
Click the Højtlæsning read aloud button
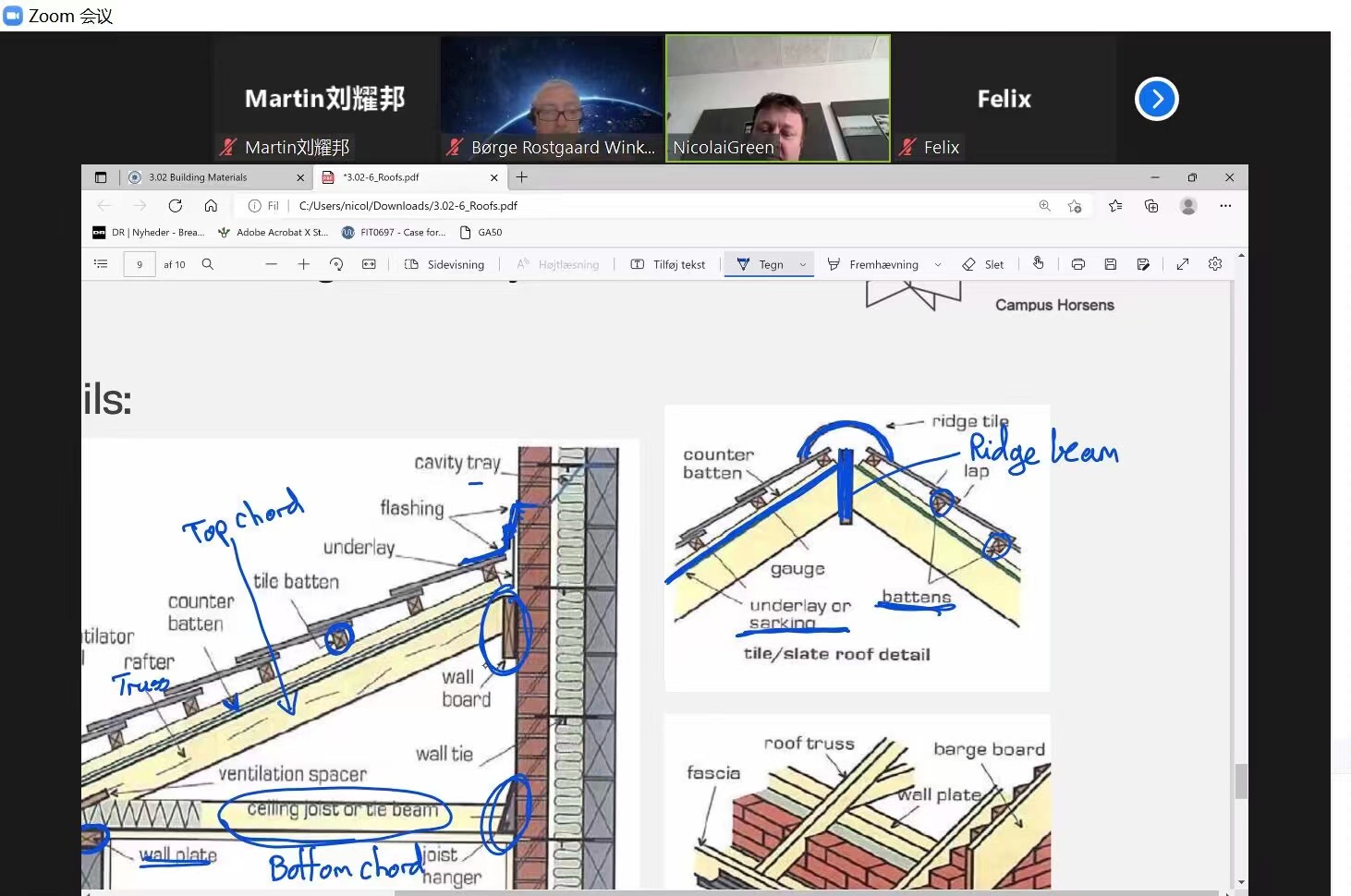pos(557,264)
